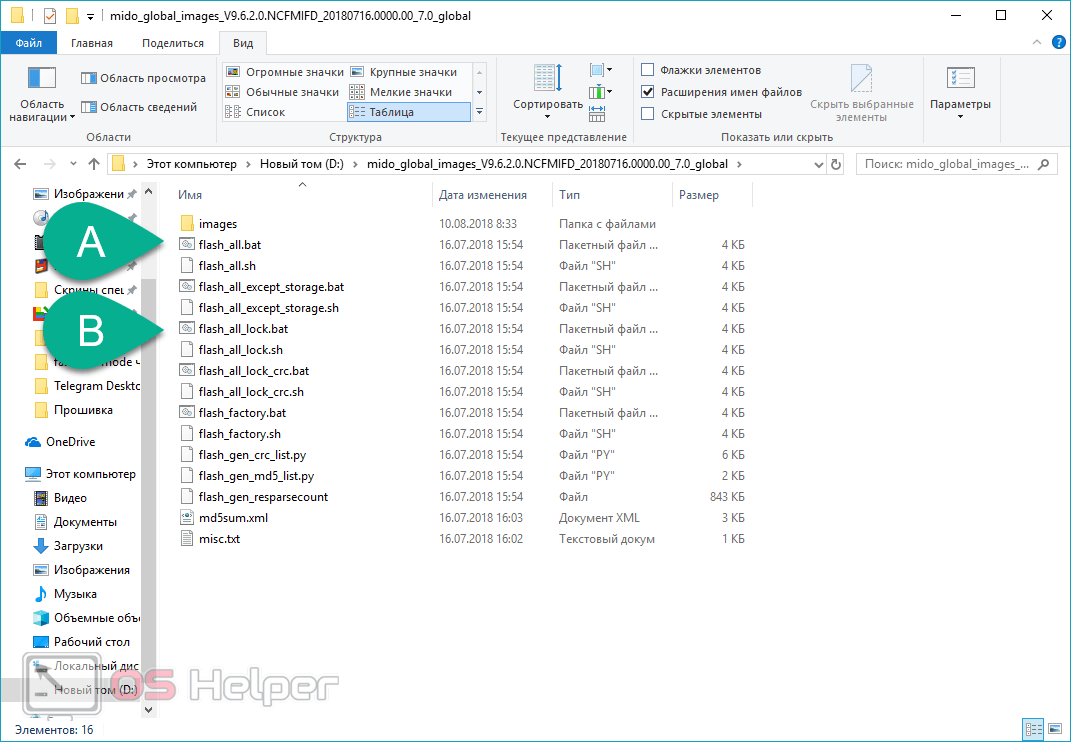The image size is (1071, 742).
Task: Enable Item check boxes (Флажки элементов)
Action: coord(648,70)
